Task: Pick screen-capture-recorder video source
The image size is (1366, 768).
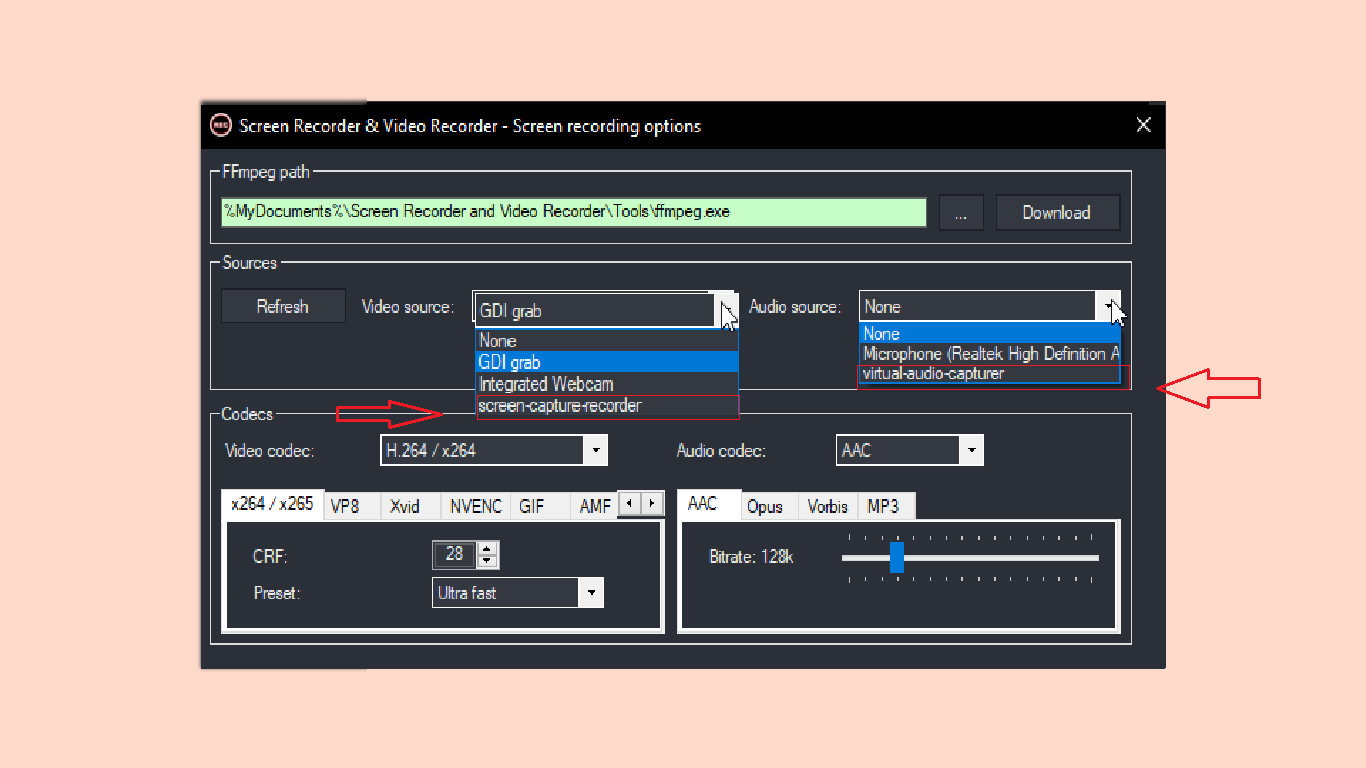Action: pos(607,406)
